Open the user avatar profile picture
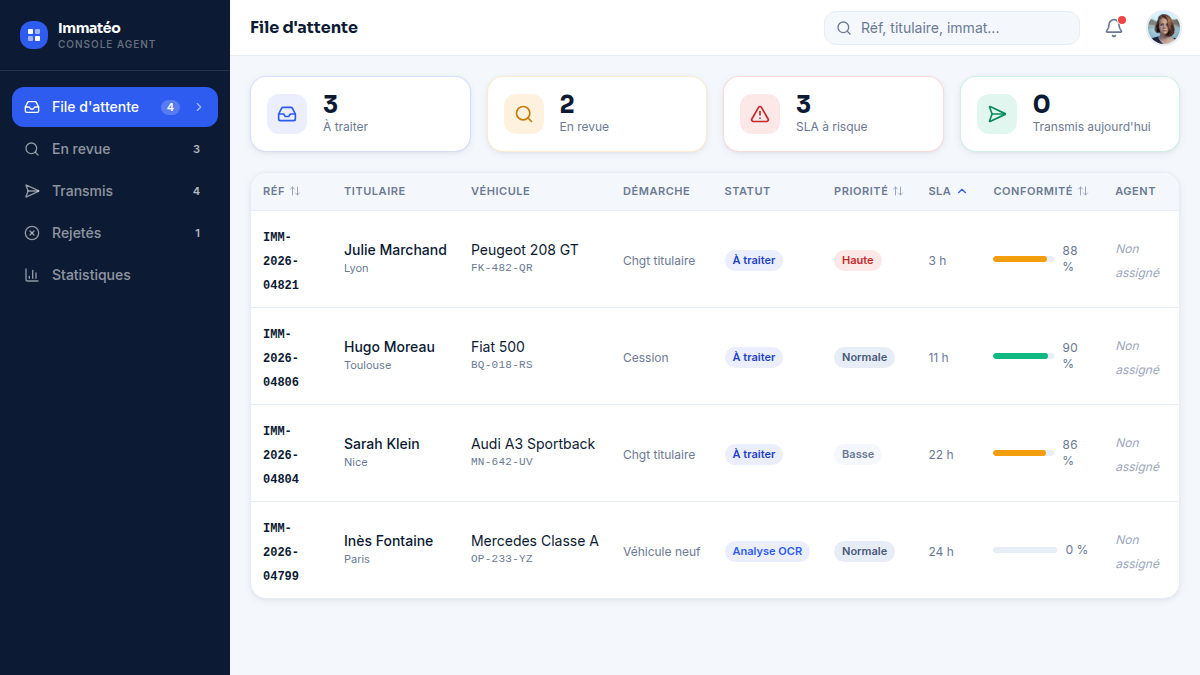1200x675 pixels. coord(1164,28)
